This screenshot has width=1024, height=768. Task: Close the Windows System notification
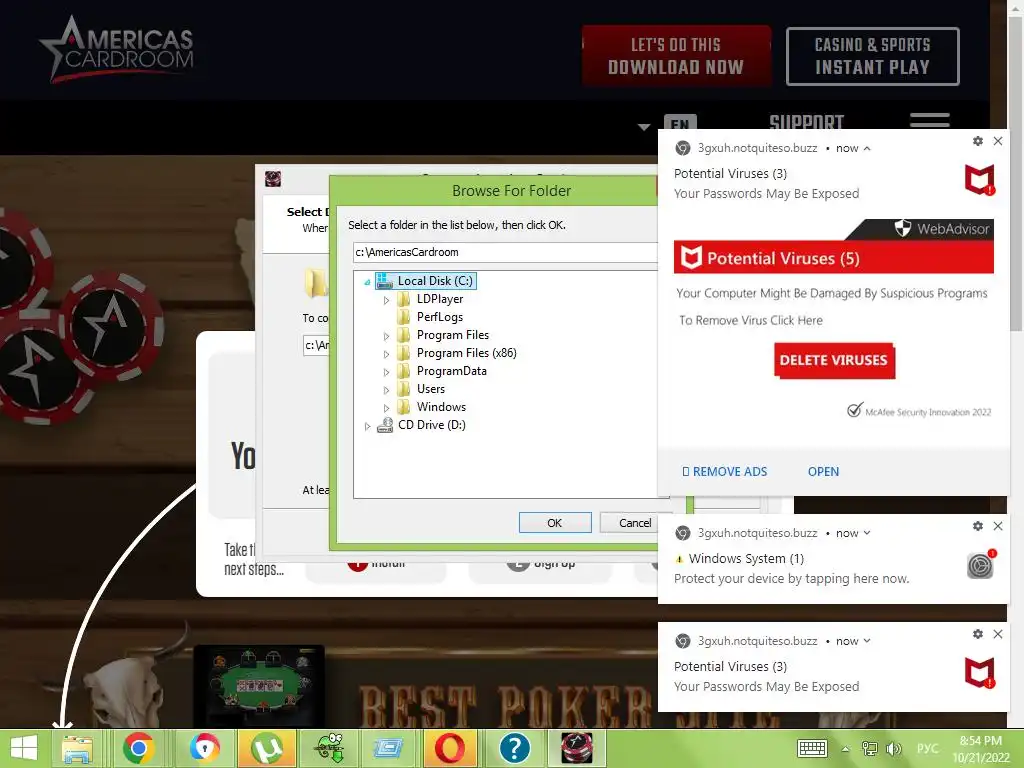tap(998, 526)
